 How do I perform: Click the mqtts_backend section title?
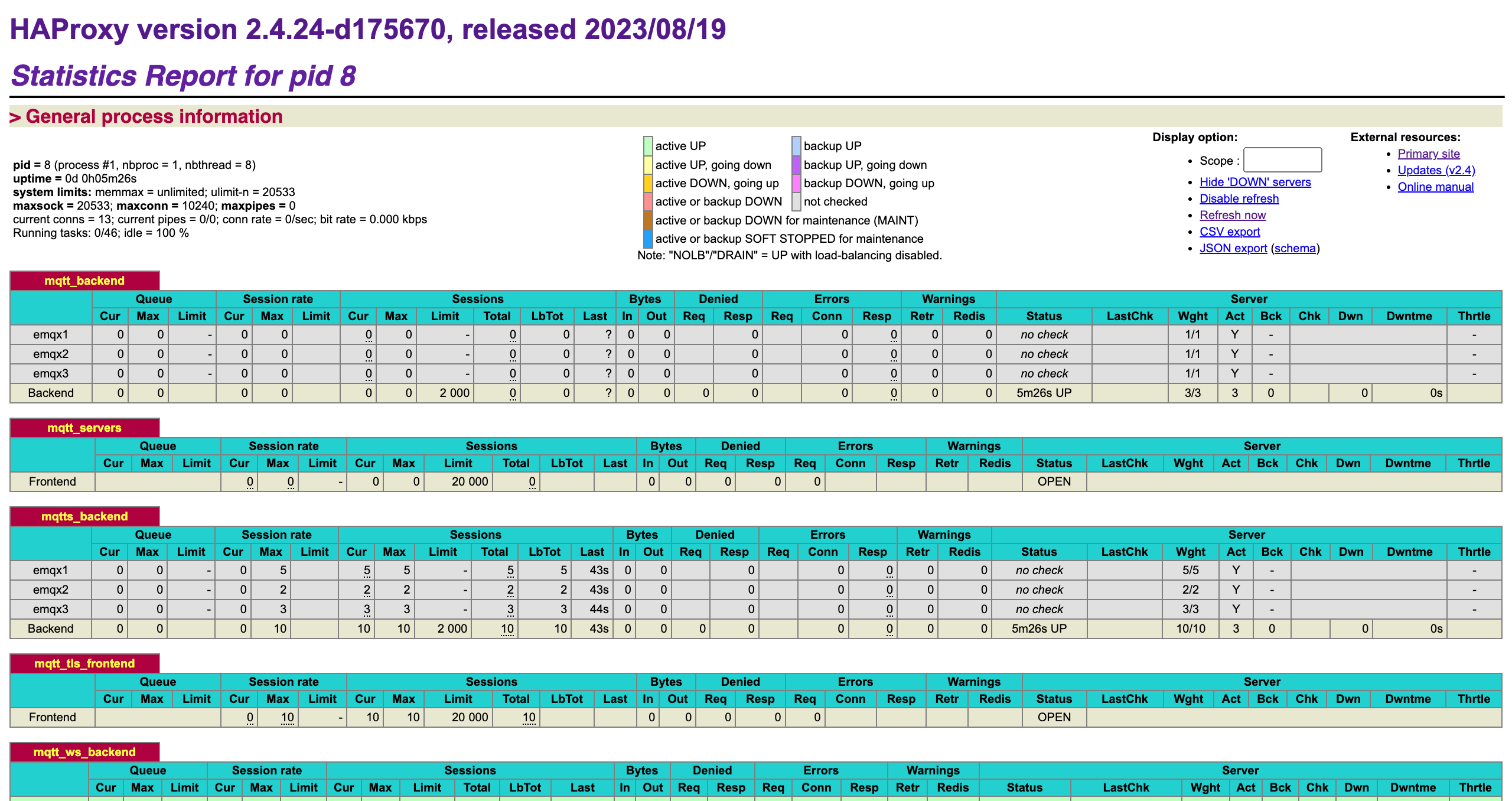pos(84,516)
